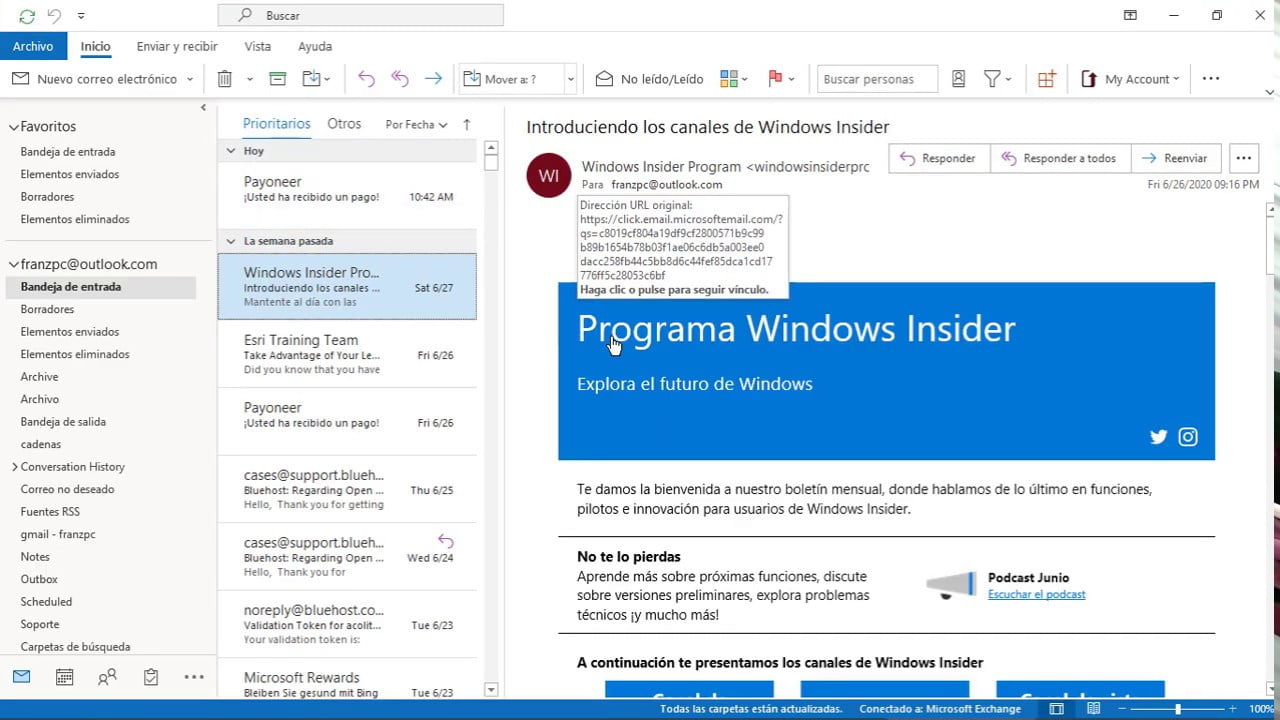1280x720 pixels.
Task: Delete message with trash can icon
Action: [x=225, y=79]
